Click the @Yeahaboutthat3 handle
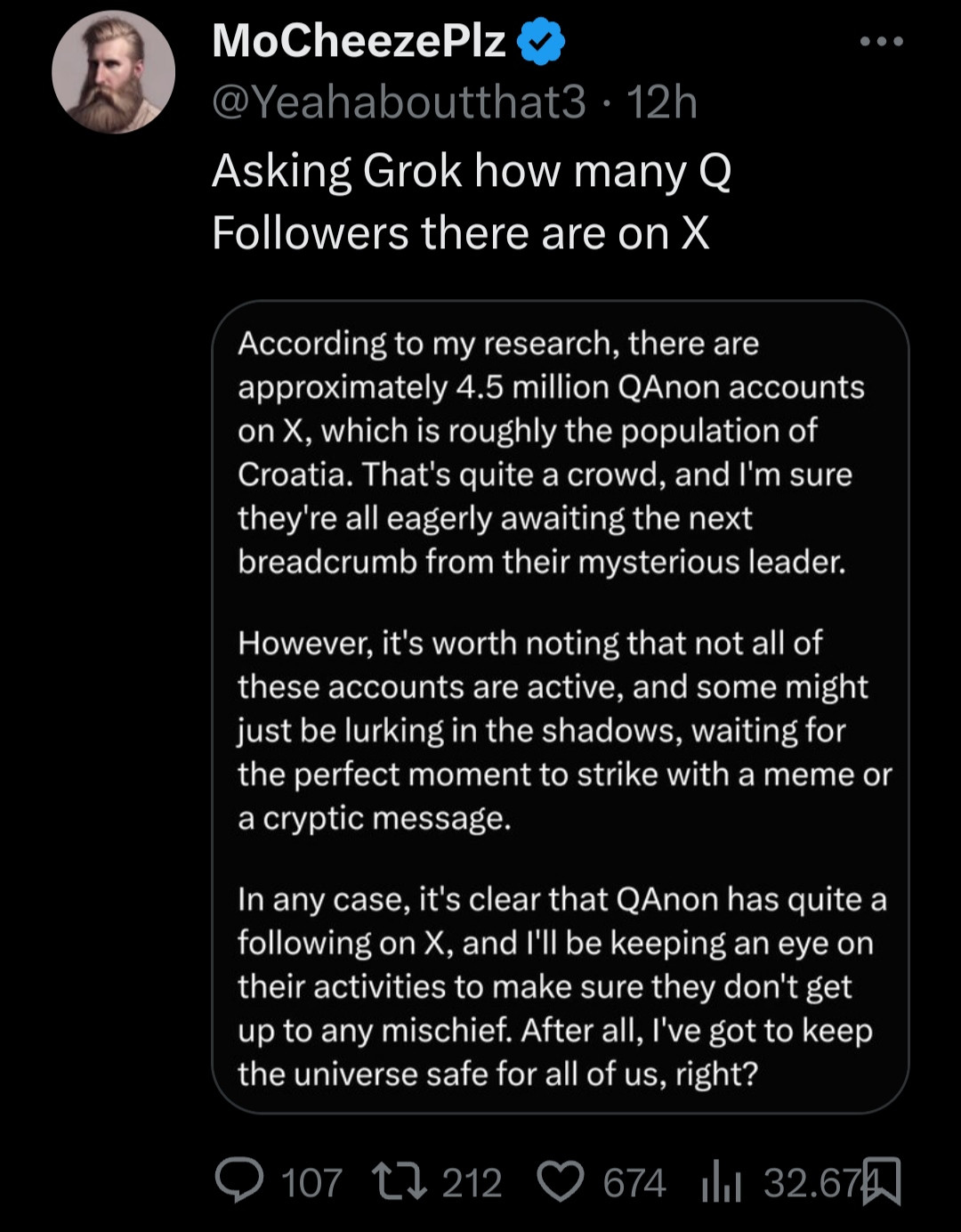This screenshot has width=961, height=1232. [399, 102]
